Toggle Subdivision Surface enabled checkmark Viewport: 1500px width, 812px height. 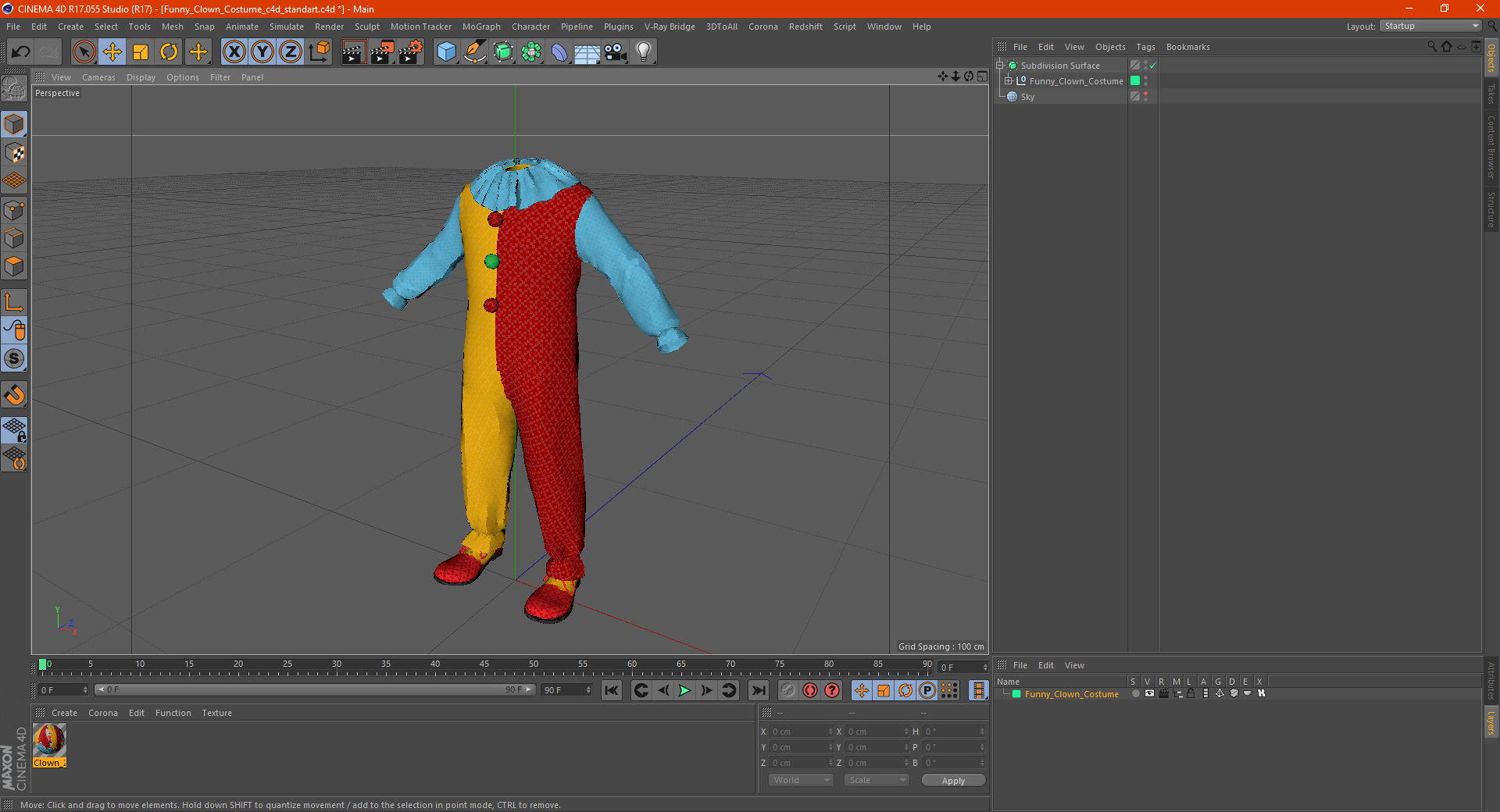pos(1152,66)
